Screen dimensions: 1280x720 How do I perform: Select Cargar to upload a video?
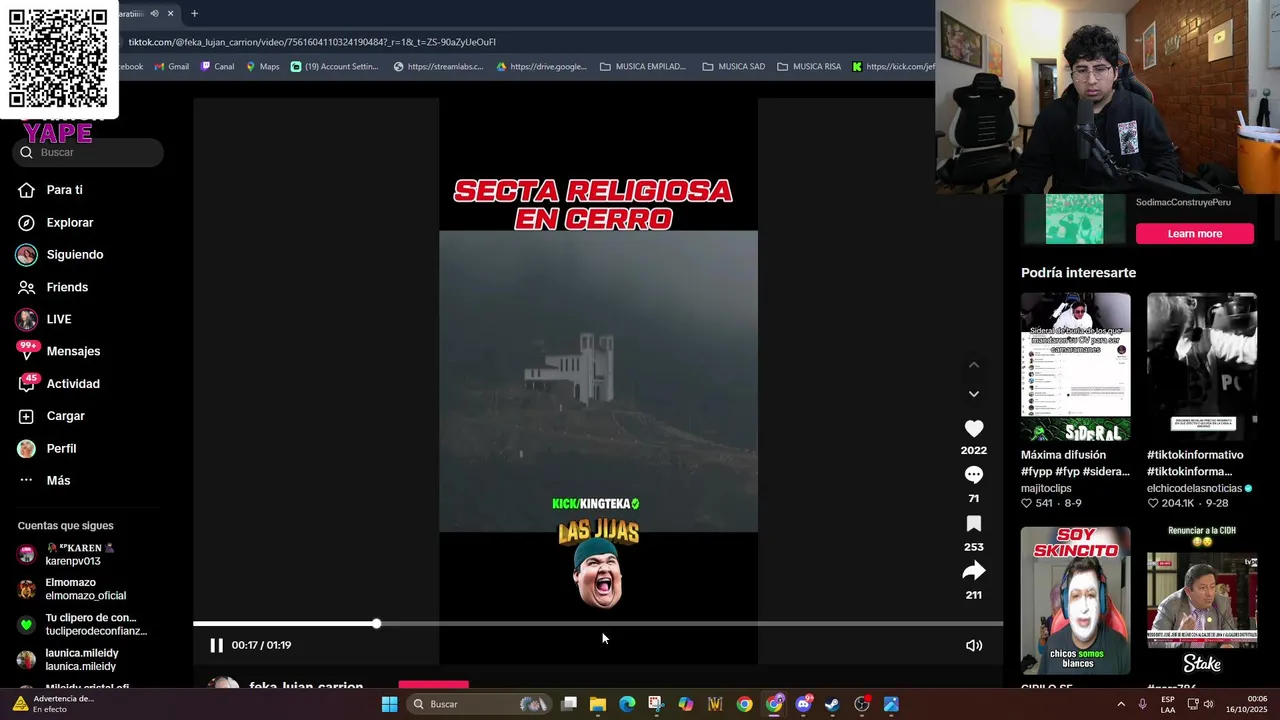[x=65, y=416]
